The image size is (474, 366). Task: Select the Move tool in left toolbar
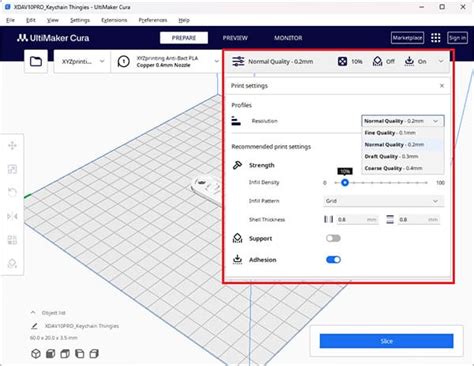(x=12, y=146)
